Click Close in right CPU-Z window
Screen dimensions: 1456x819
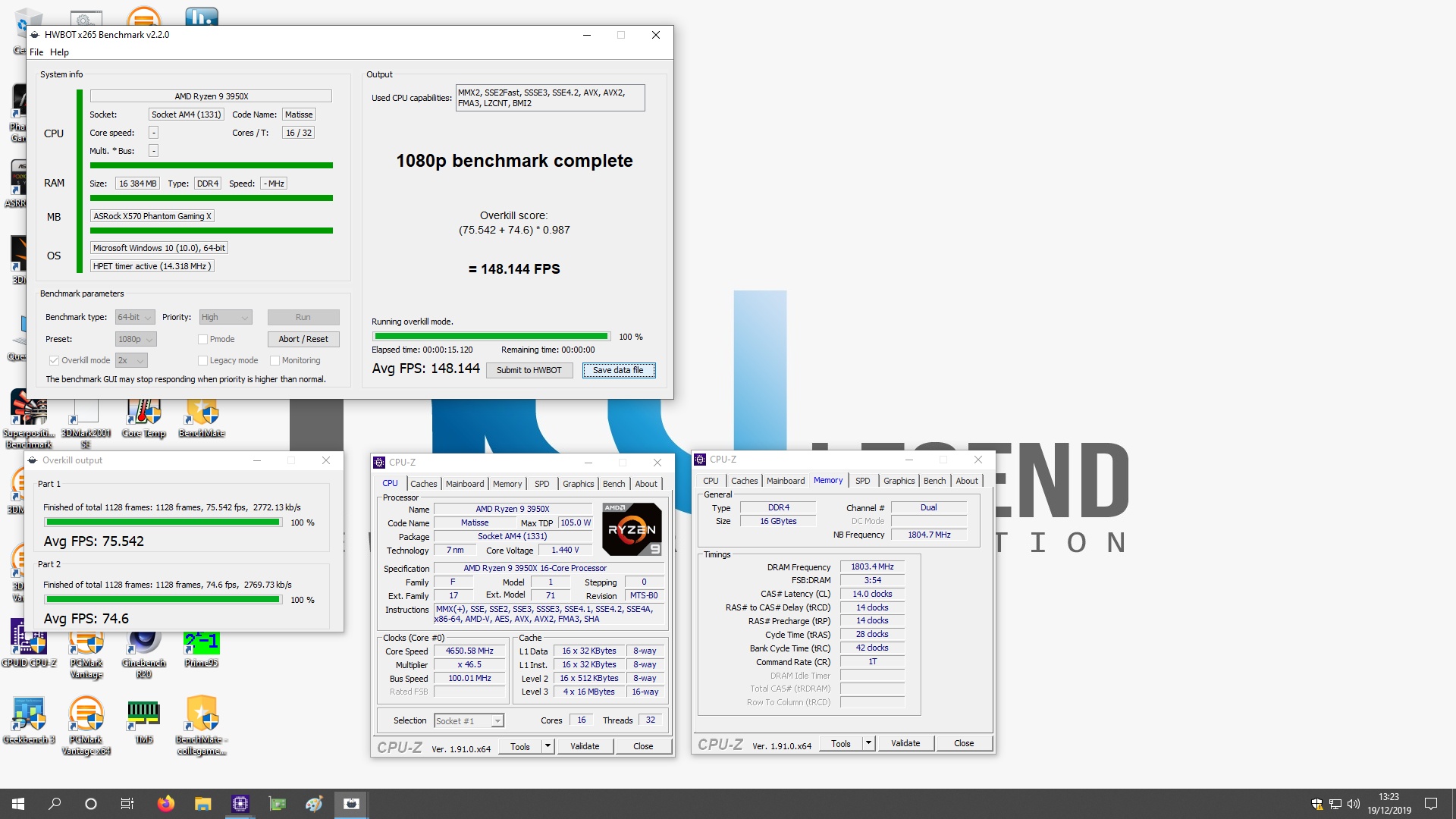[x=964, y=743]
